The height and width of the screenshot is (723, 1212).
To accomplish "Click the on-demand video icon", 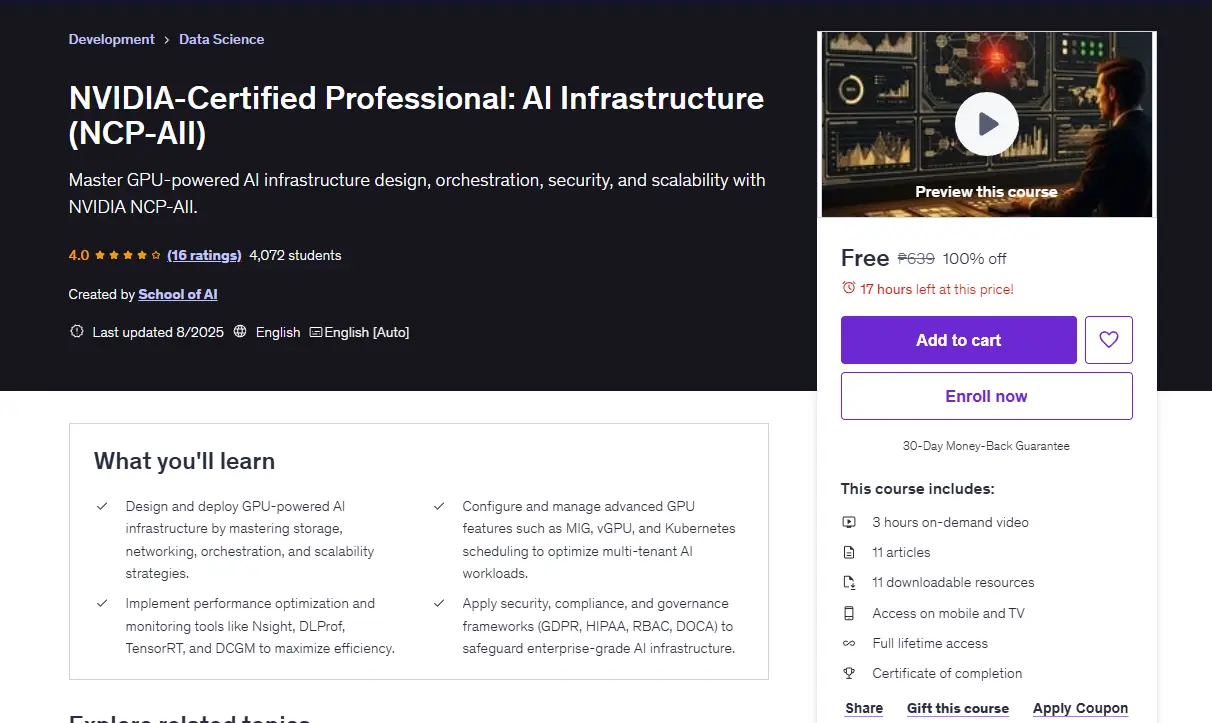I will [849, 522].
